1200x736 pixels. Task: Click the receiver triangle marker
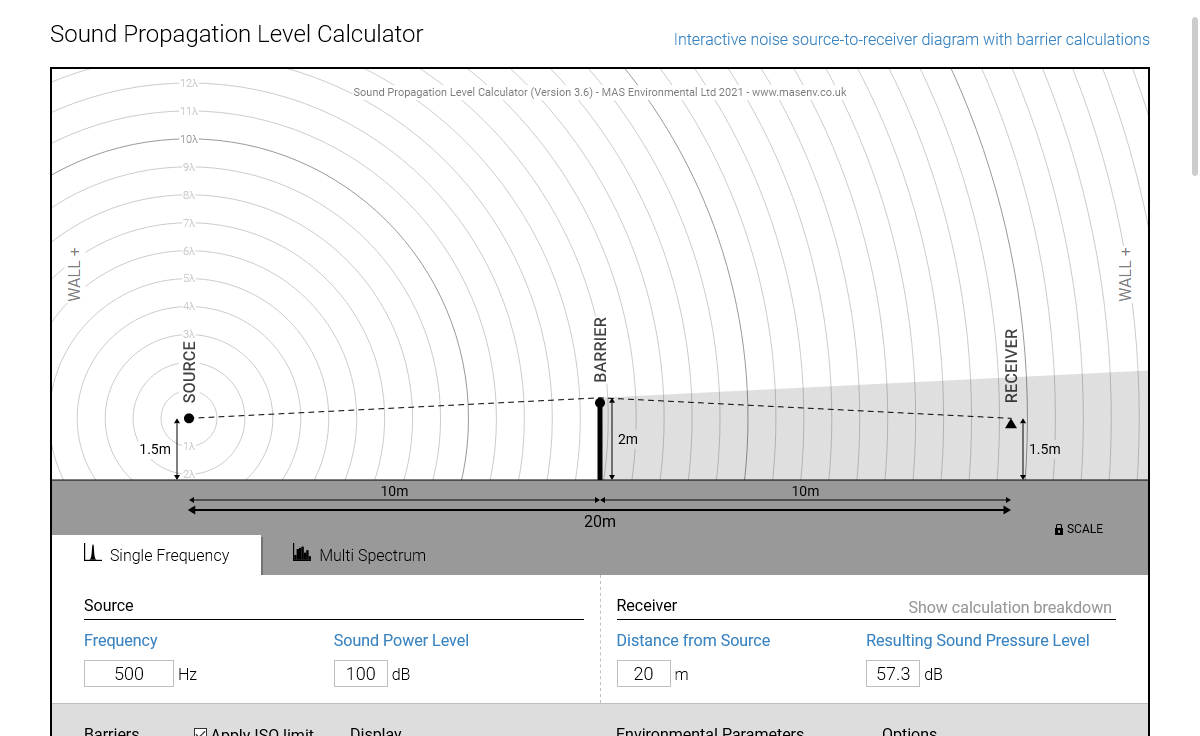point(1011,423)
